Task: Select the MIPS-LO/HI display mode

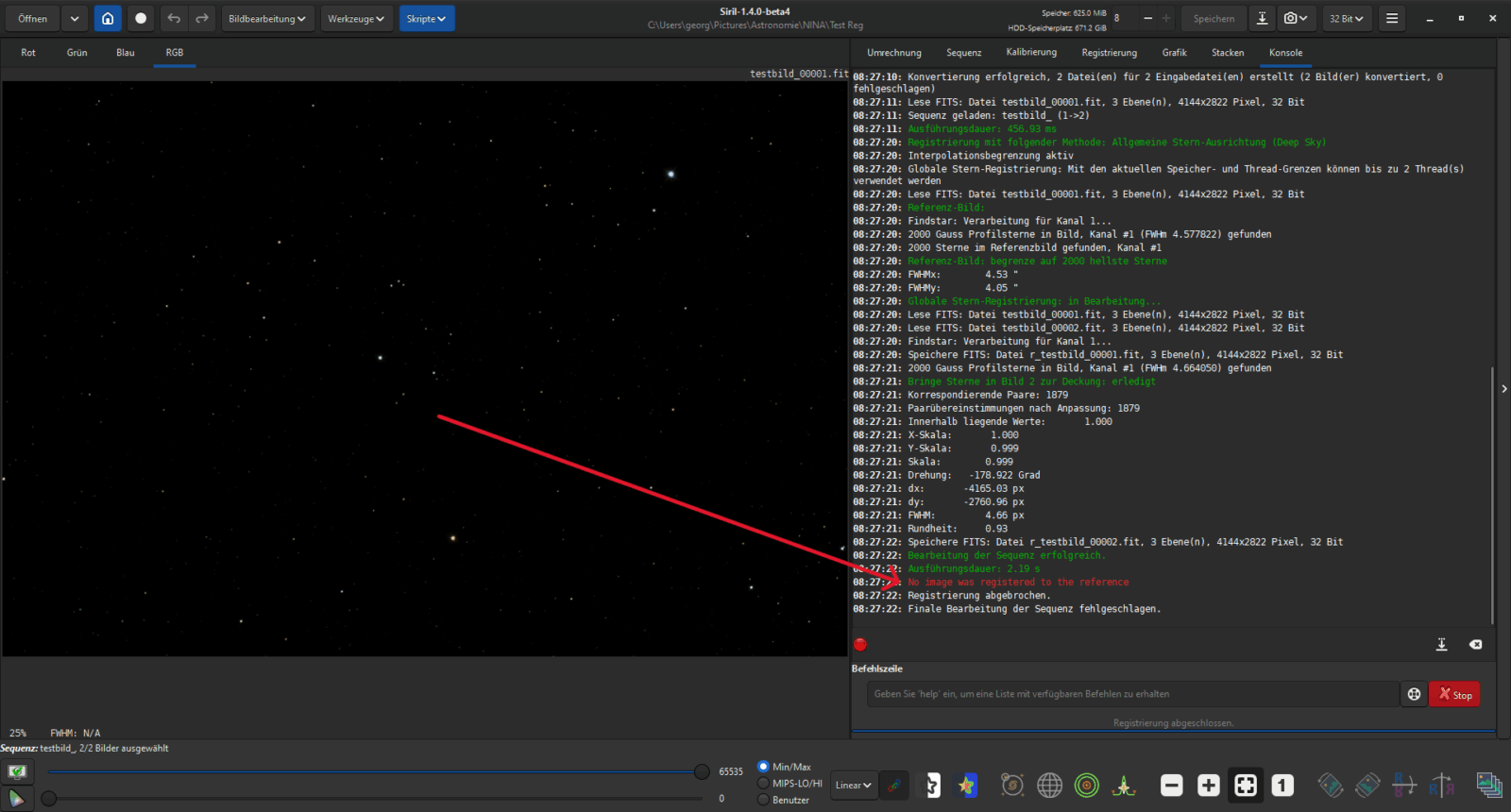Action: (x=764, y=783)
